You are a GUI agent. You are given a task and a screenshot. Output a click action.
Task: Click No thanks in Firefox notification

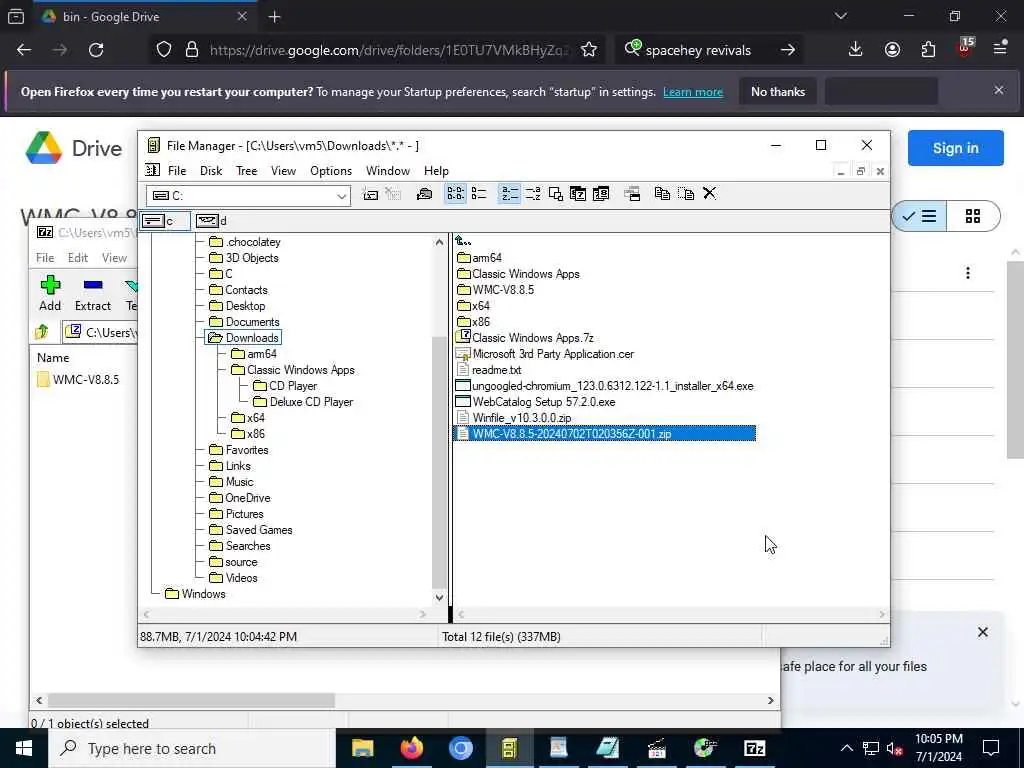pyautogui.click(x=778, y=92)
